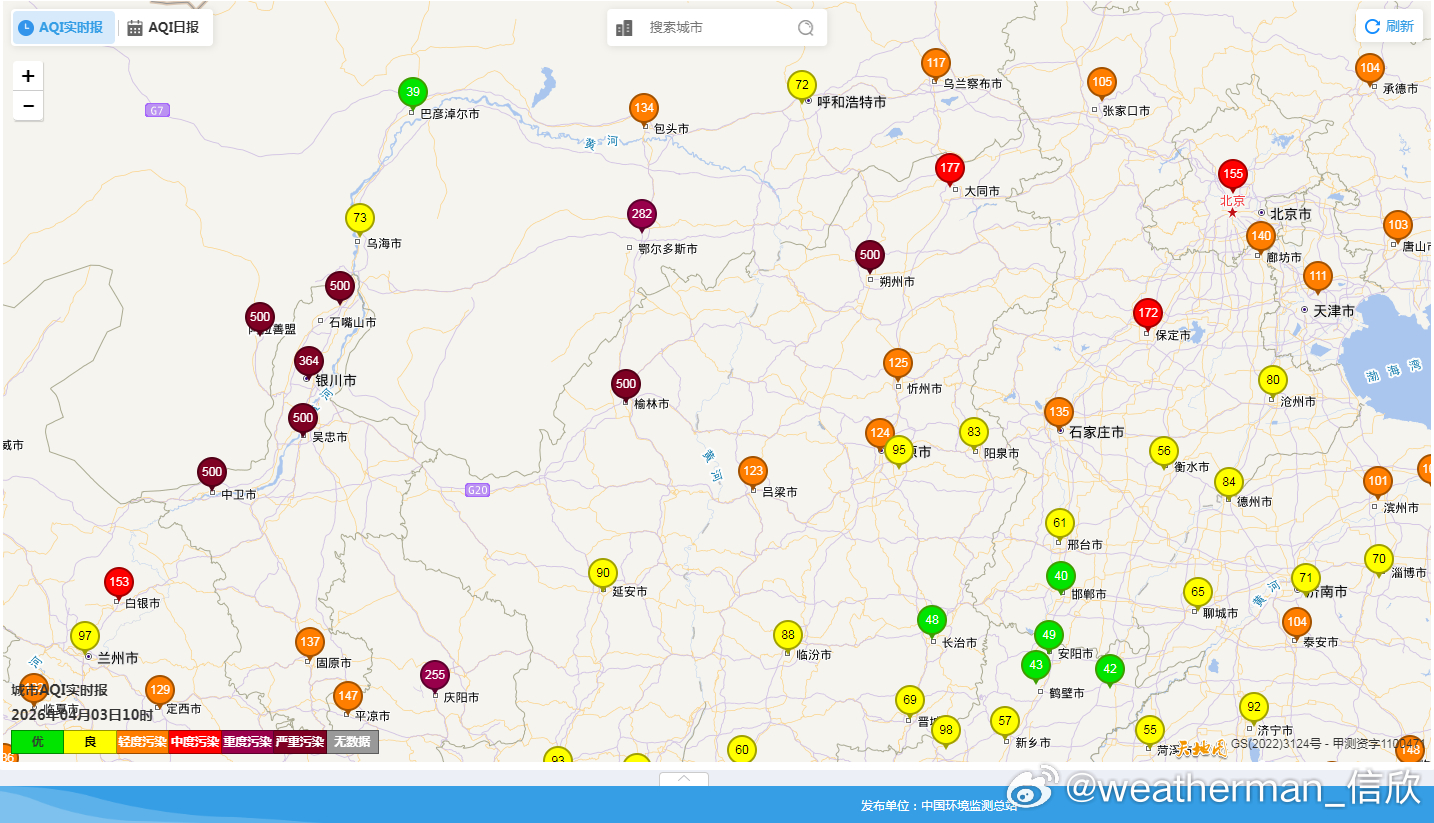Image resolution: width=1434 pixels, height=823 pixels.
Task: Click the 唐山市 city label
Action: pyautogui.click(x=1416, y=246)
